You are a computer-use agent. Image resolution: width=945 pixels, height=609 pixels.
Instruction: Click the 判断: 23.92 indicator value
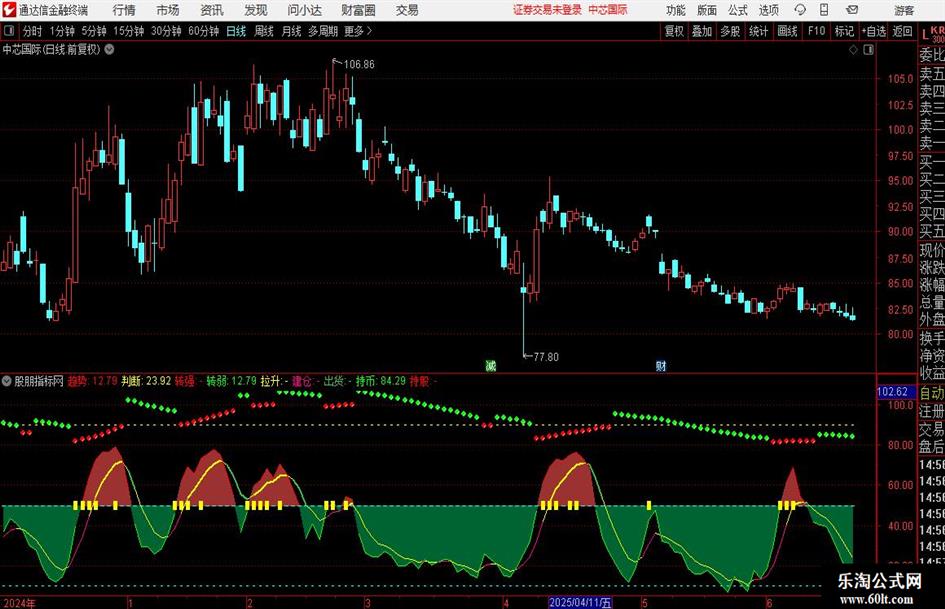point(146,381)
